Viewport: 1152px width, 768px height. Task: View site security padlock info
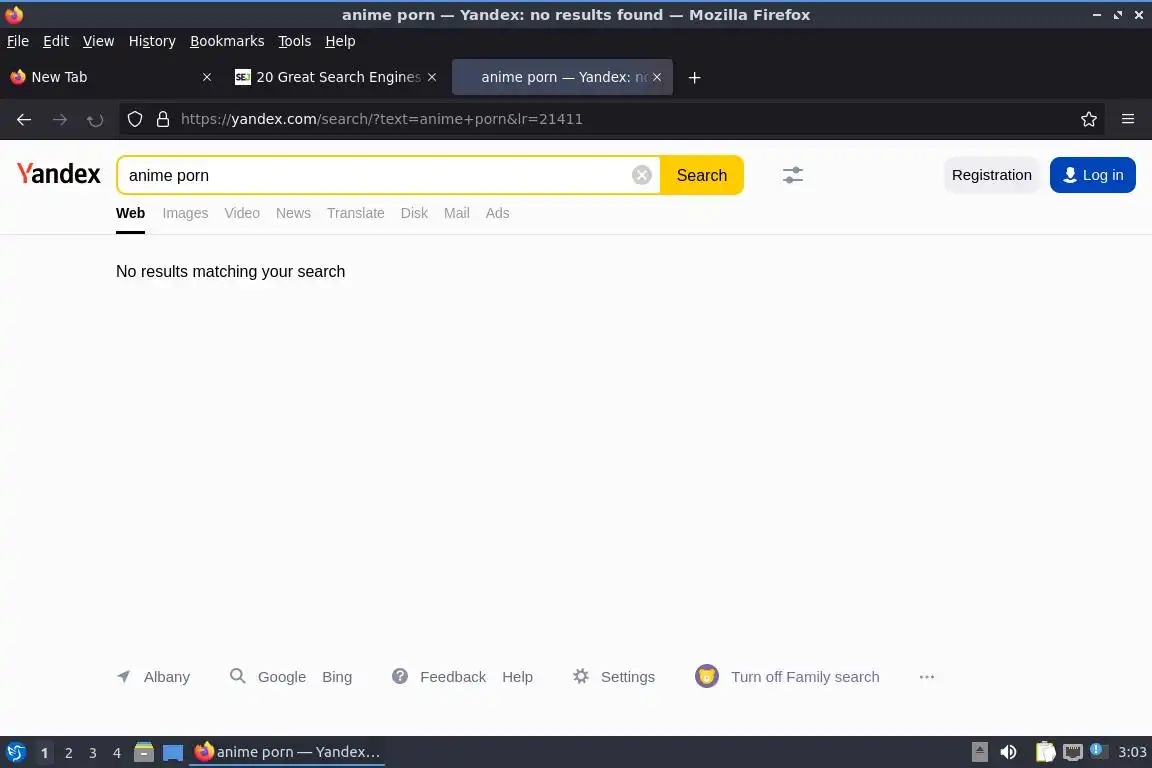163,119
